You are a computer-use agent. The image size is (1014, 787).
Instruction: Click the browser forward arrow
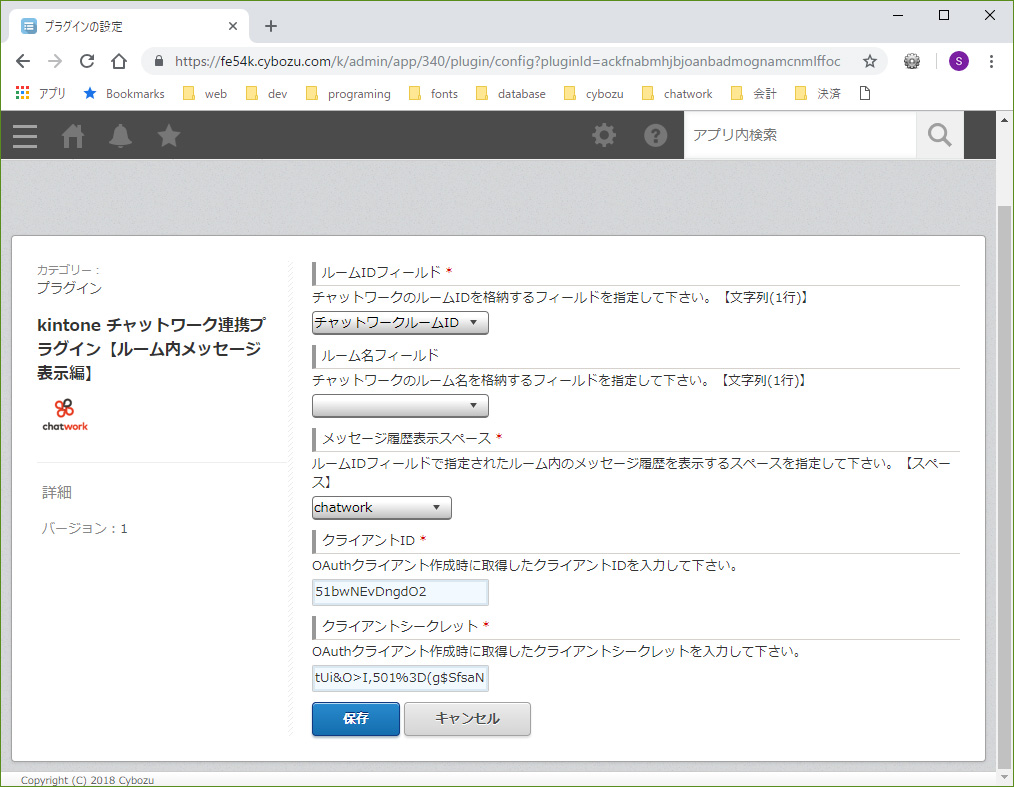tap(56, 61)
